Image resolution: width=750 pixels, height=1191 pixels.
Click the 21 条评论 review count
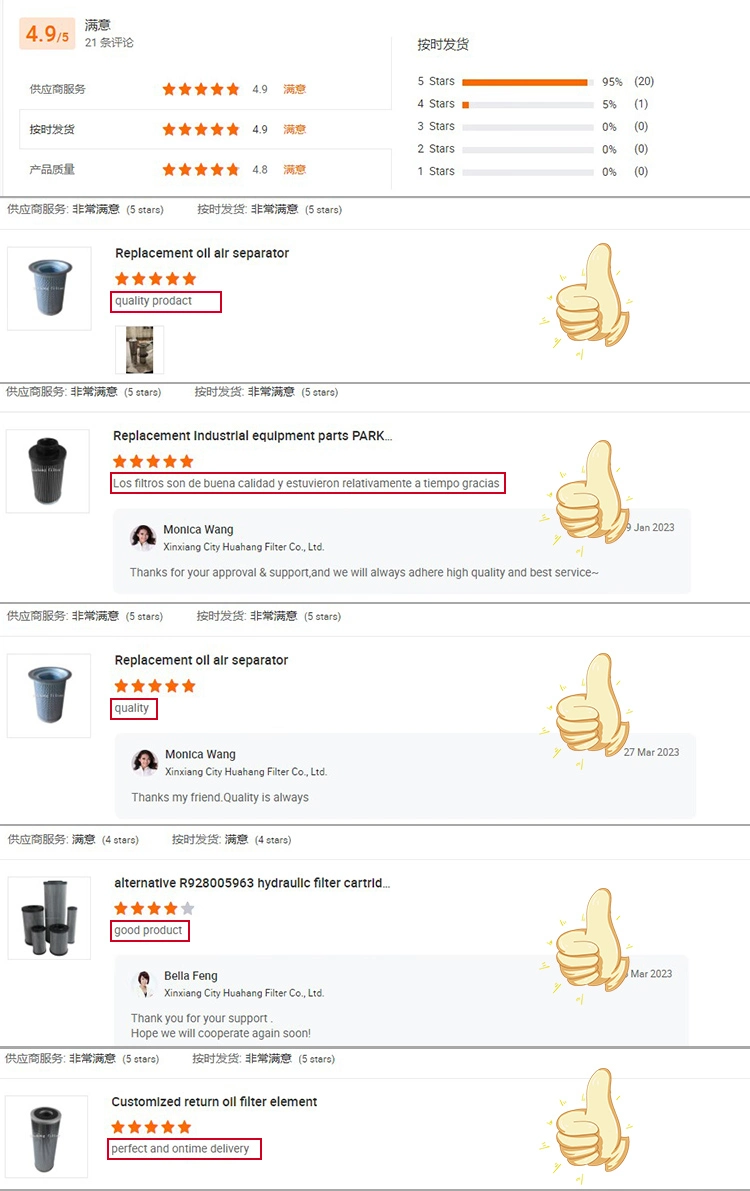point(109,43)
